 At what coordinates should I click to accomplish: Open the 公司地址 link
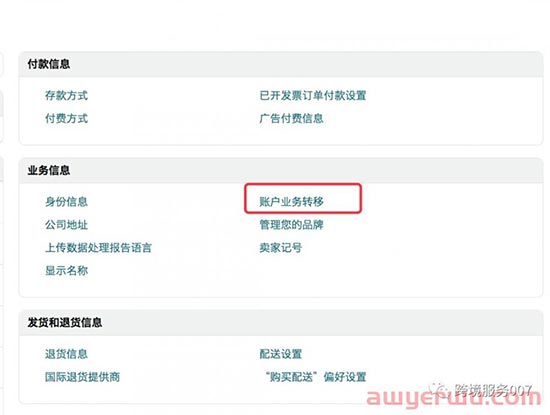point(66,225)
